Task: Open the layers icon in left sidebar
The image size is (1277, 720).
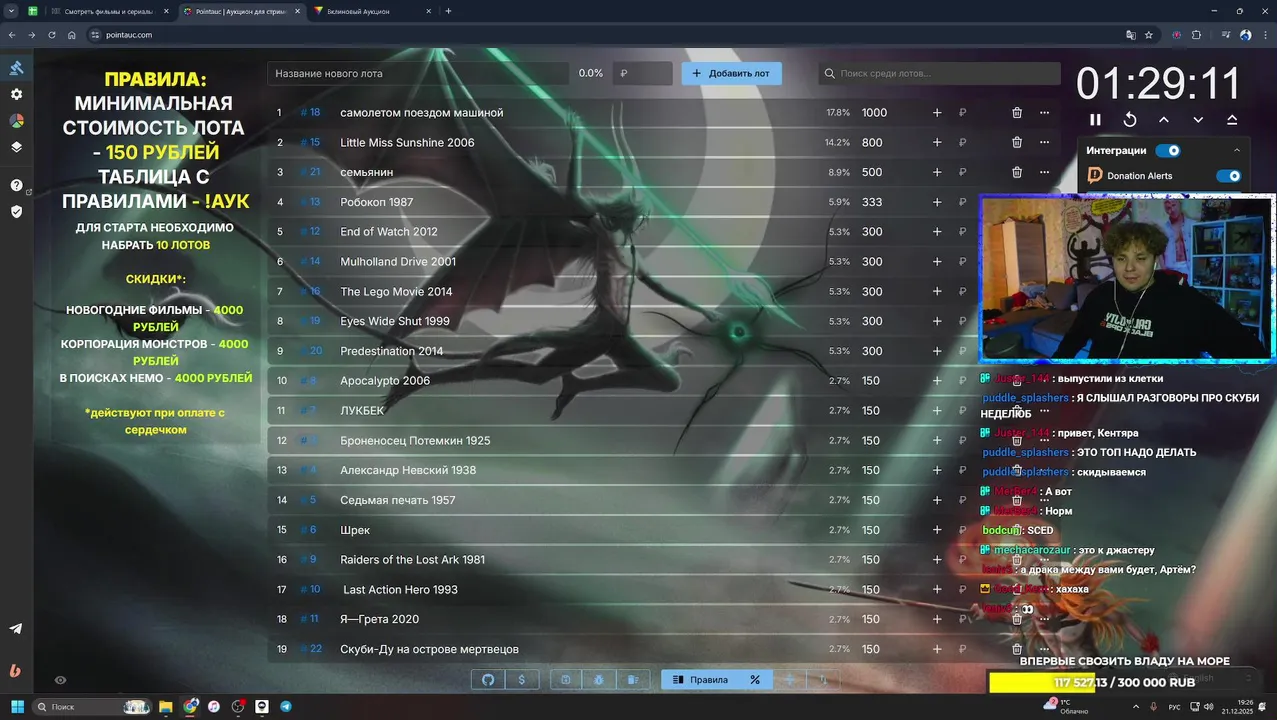Action: point(16,146)
